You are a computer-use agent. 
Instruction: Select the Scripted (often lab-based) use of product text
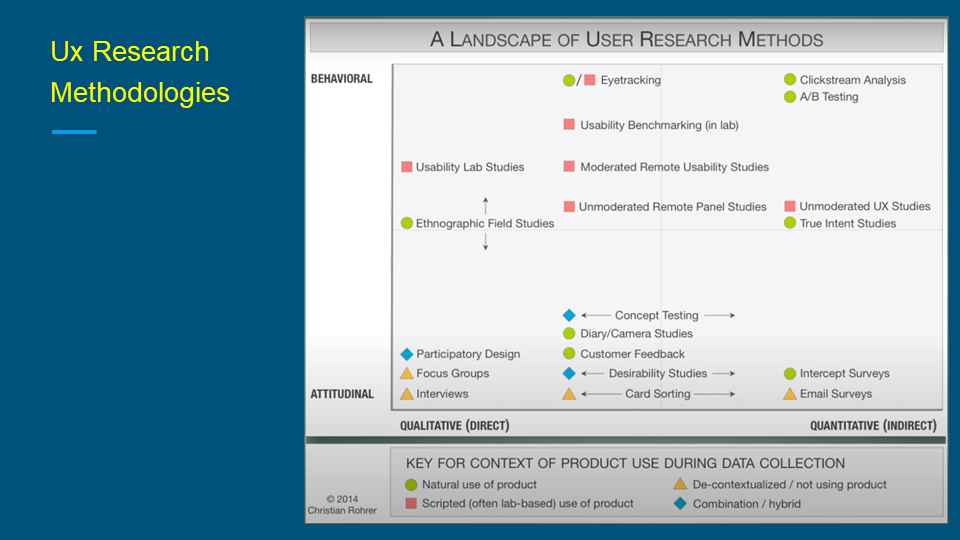[528, 503]
